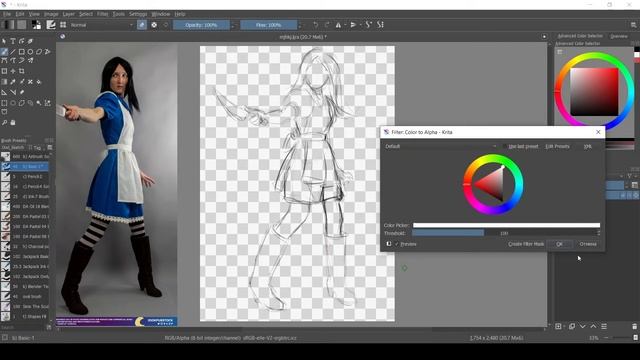Click Edit Presets in filter dialog
This screenshot has width=640, height=360.
(x=557, y=146)
